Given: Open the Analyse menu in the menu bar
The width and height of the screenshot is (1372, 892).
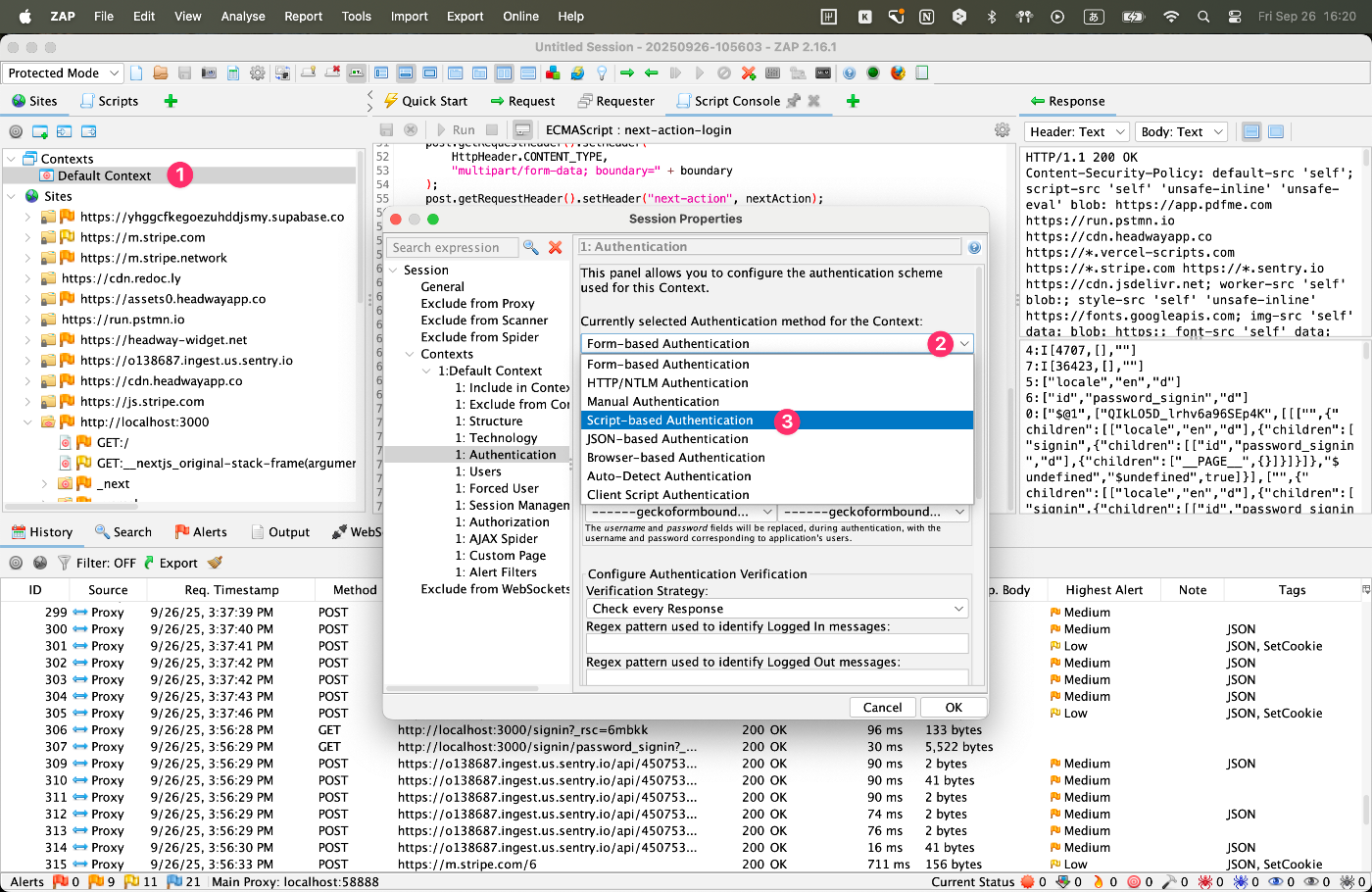Looking at the screenshot, I should 243,16.
